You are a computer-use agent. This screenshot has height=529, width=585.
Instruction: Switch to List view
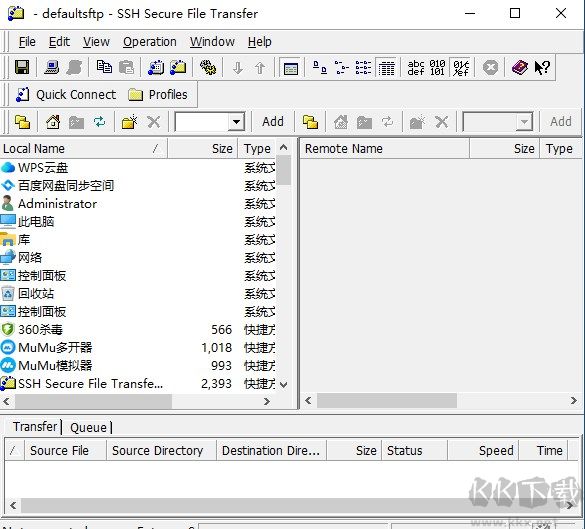click(363, 68)
